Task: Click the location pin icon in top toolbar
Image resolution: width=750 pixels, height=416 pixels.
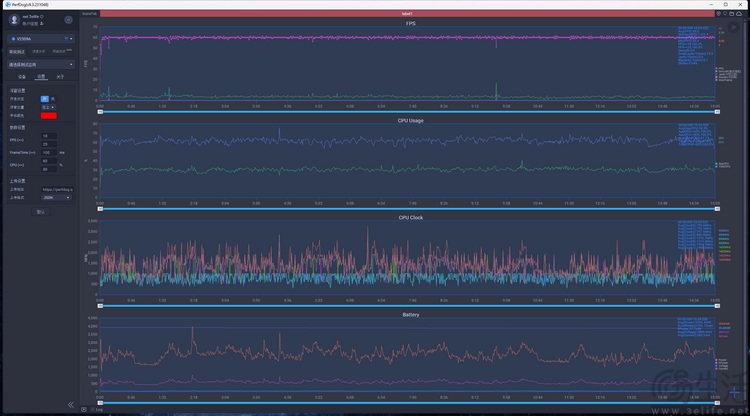Action: tap(718, 13)
